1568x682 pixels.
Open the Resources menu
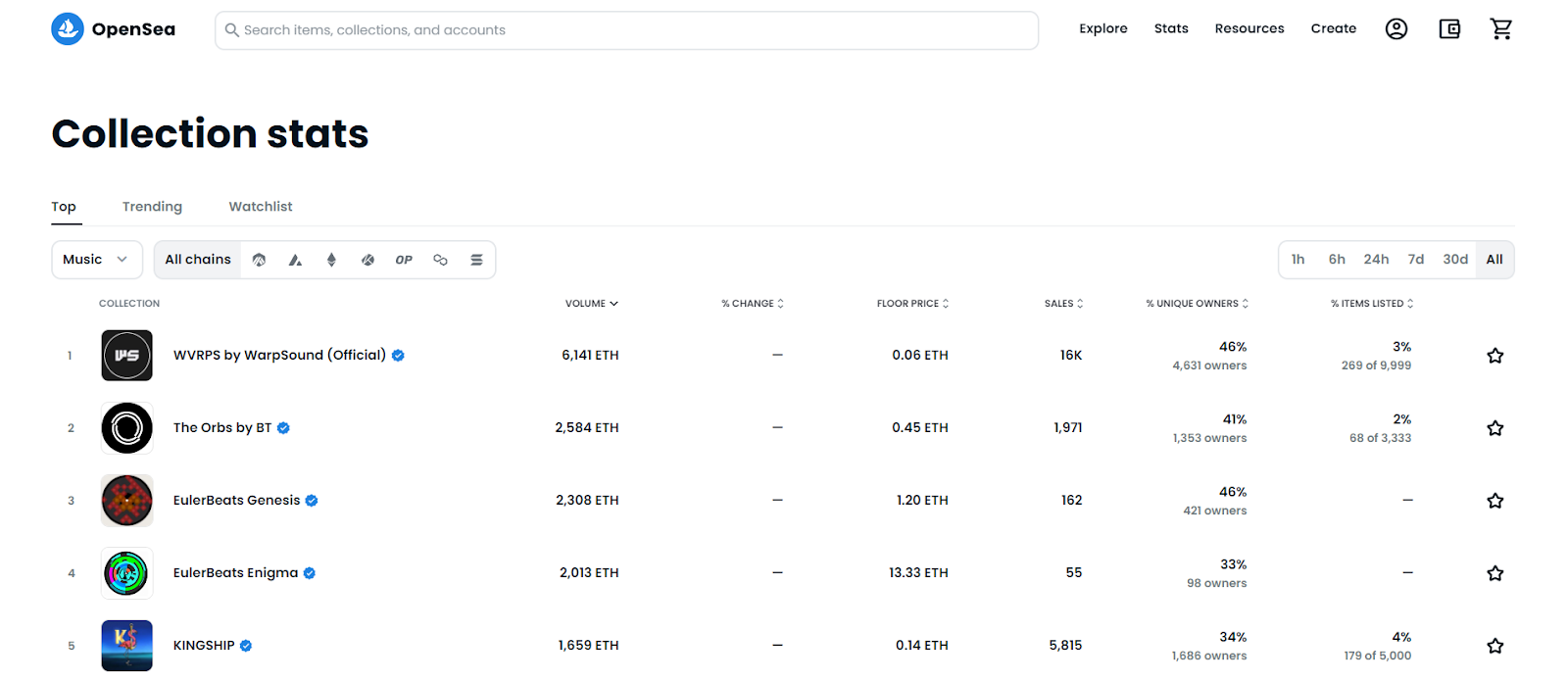pyautogui.click(x=1249, y=28)
